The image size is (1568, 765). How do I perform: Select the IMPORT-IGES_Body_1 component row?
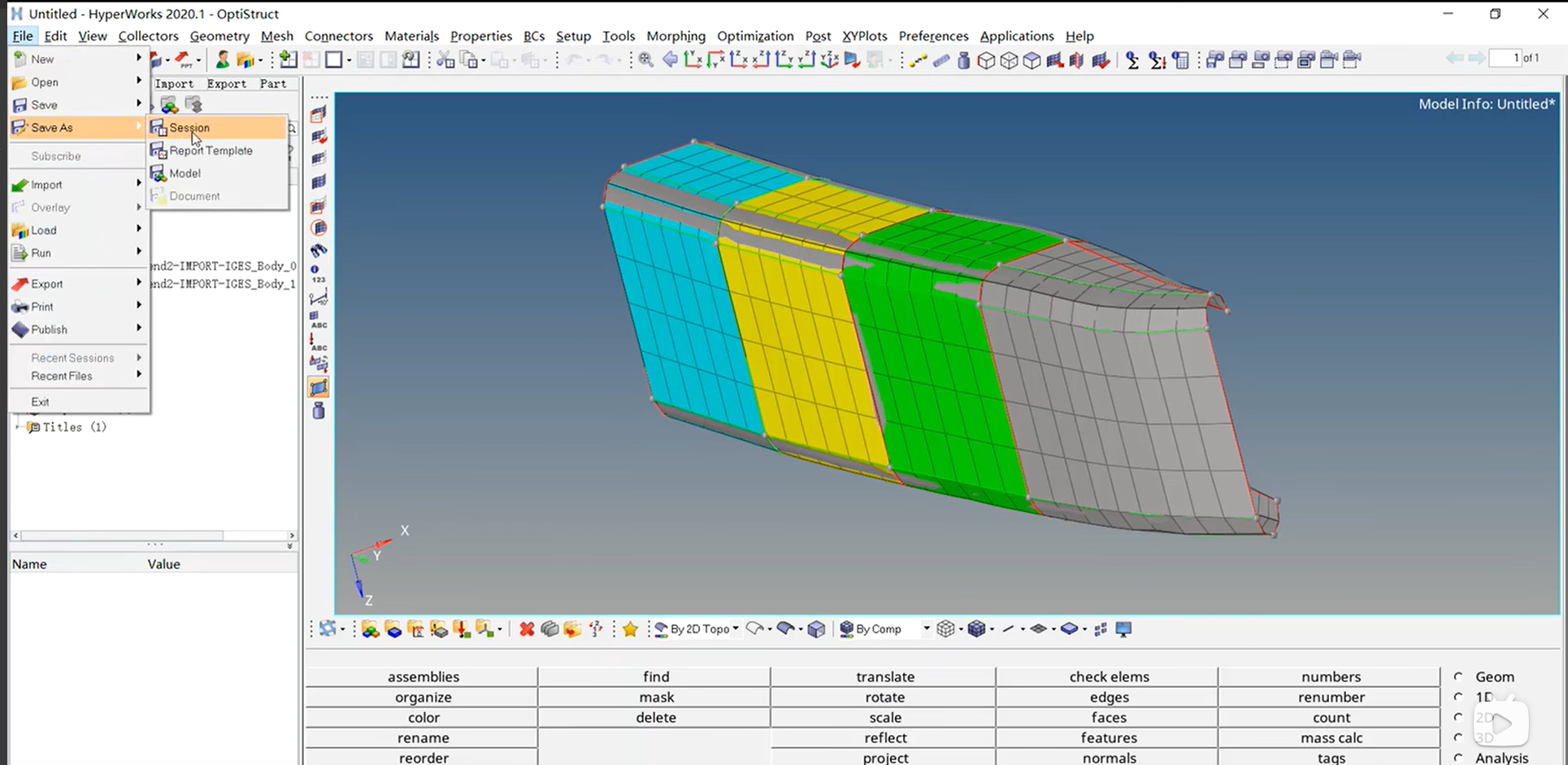click(224, 284)
